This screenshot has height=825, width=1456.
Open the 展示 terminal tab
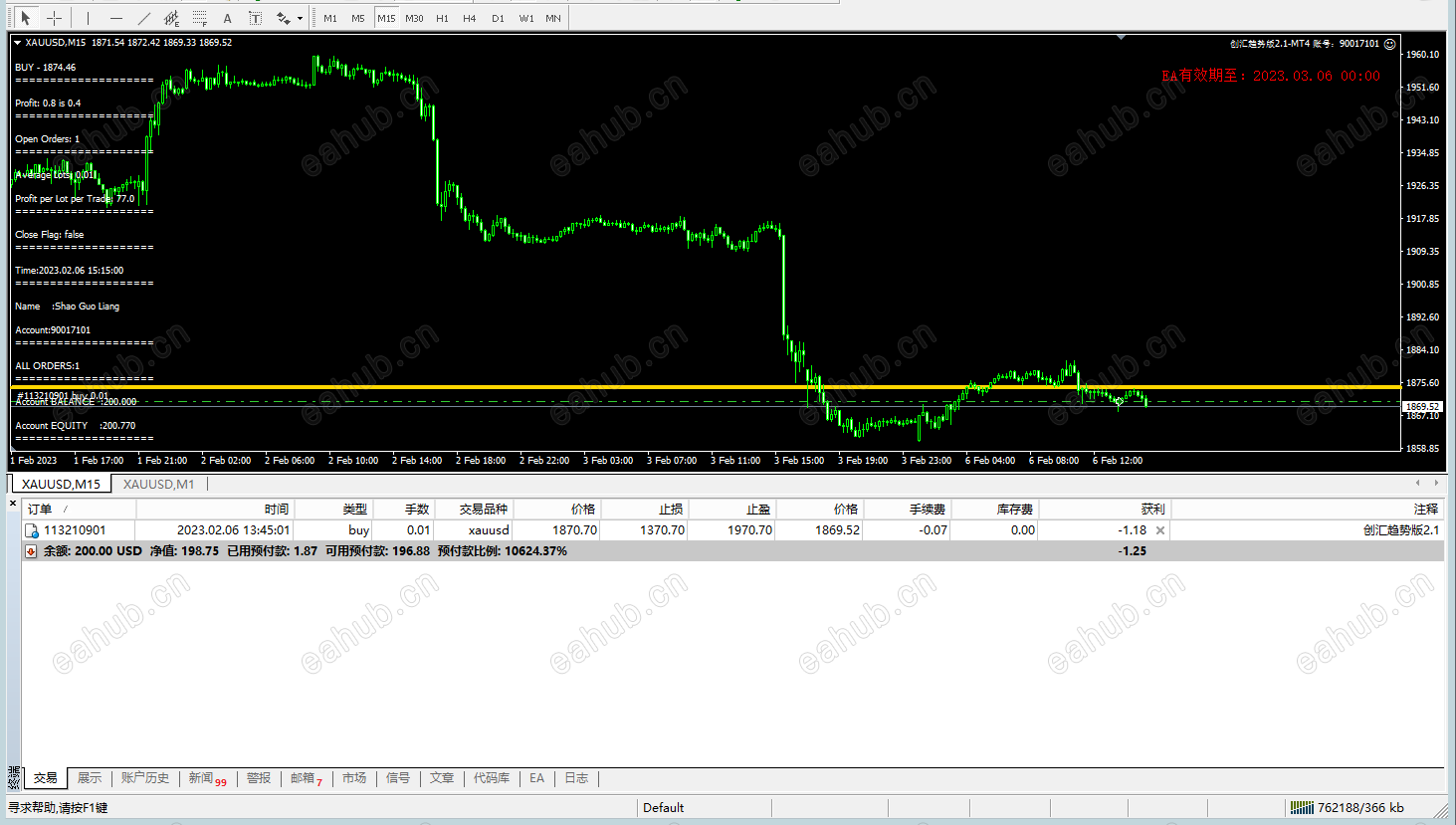pos(90,778)
